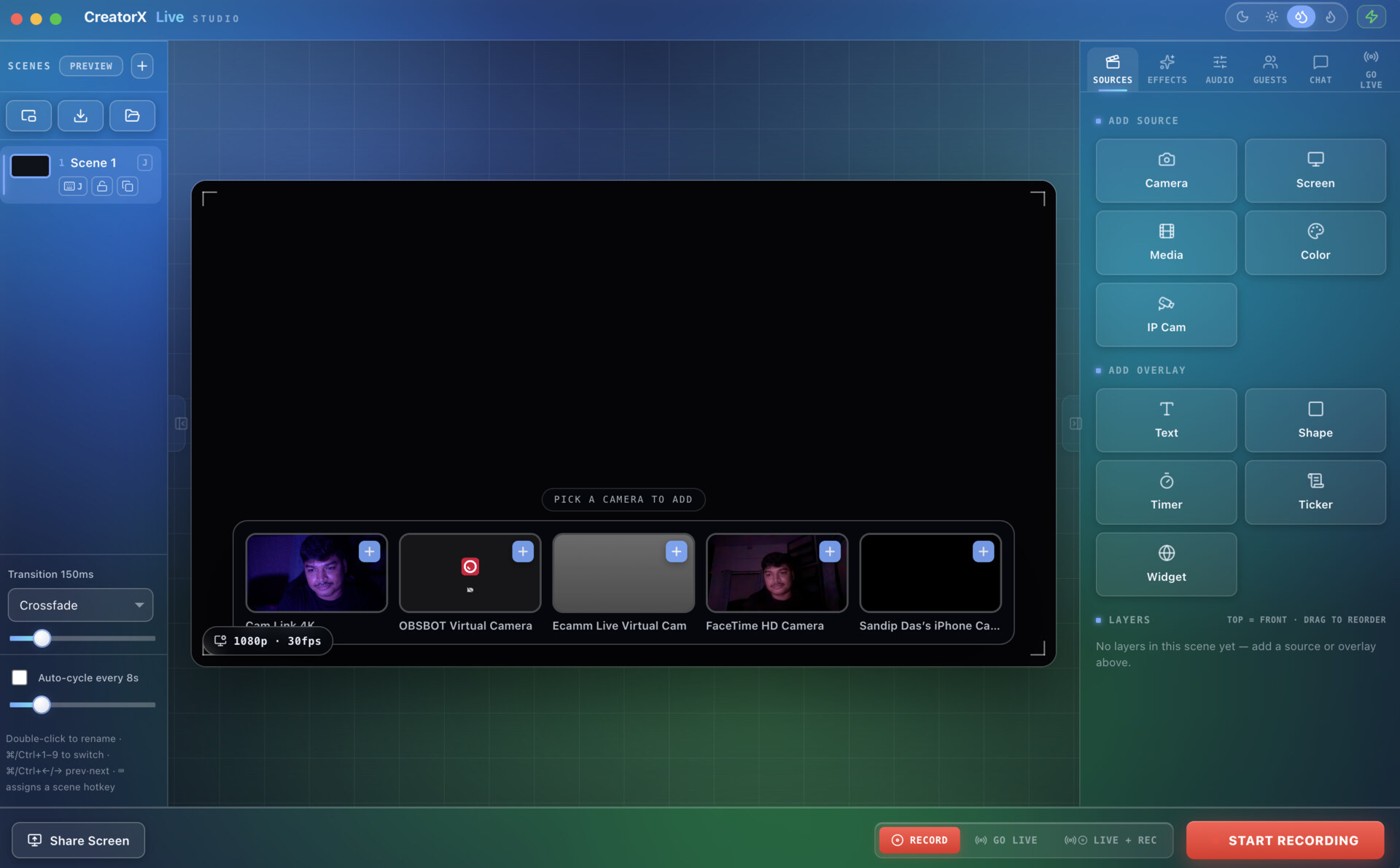Select the water droplet theme
Screen dimensions: 1400x868
point(1301,17)
